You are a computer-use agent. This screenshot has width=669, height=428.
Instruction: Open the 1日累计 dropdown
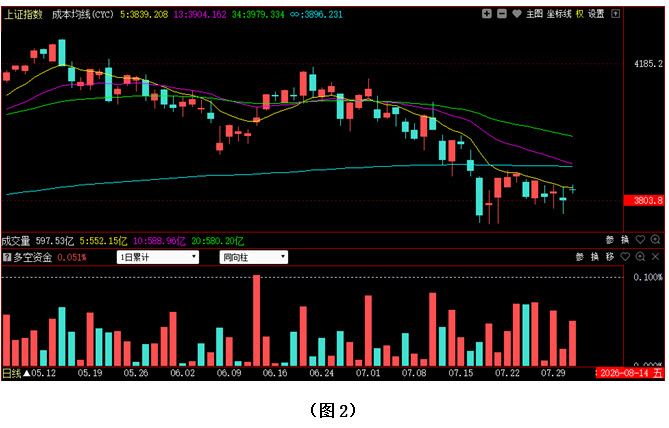tap(158, 257)
